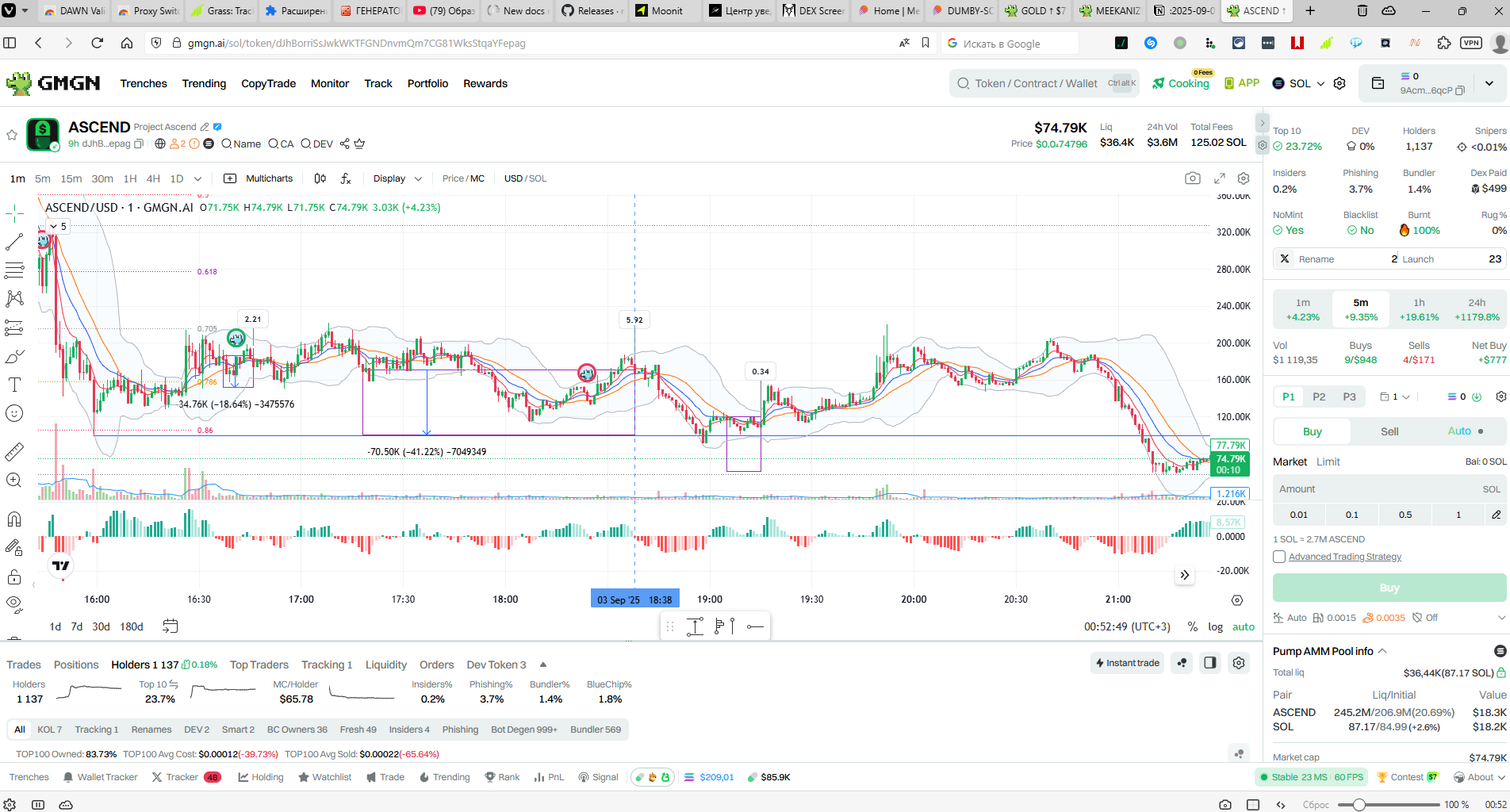
Task: Open the chart pattern tools
Action: coord(14,299)
